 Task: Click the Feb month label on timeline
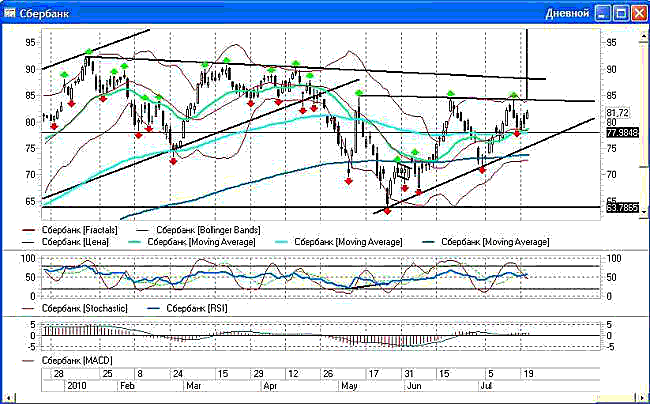click(x=128, y=386)
